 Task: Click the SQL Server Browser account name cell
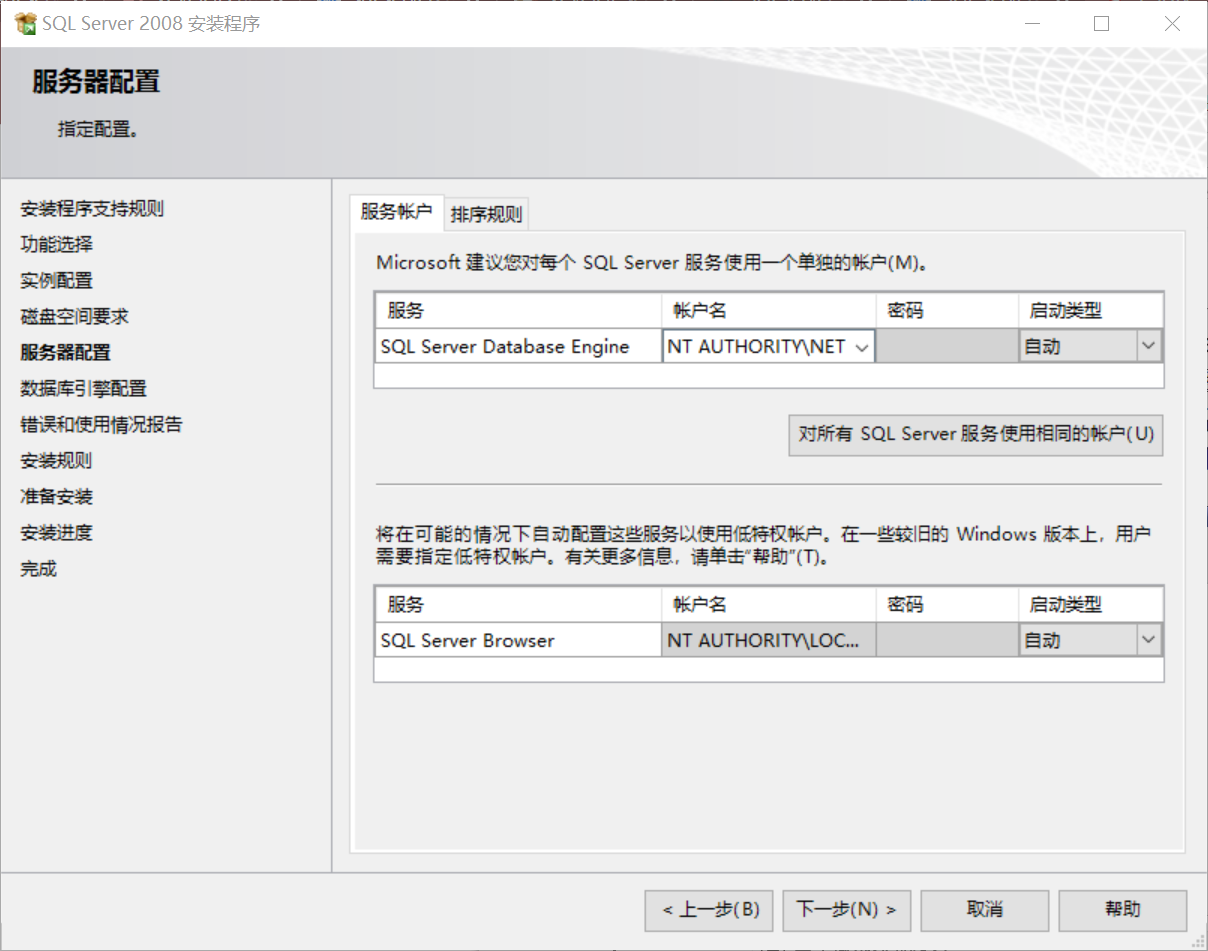click(766, 639)
